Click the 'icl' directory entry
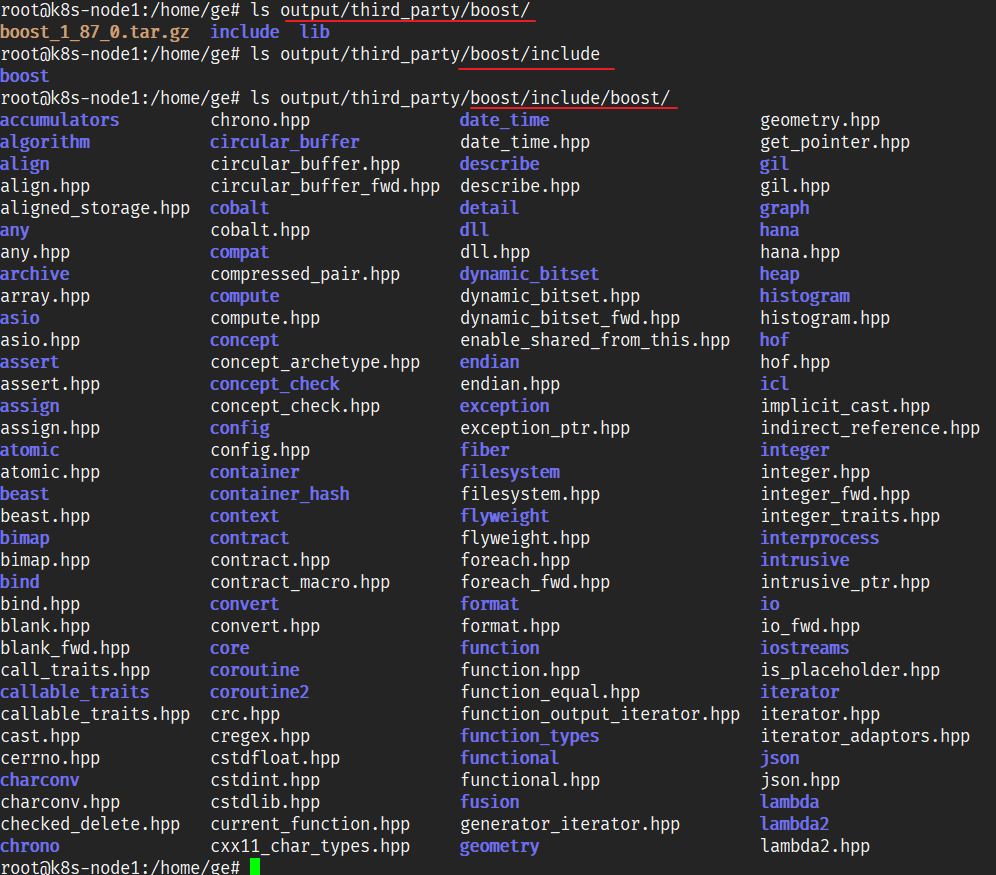 [775, 384]
